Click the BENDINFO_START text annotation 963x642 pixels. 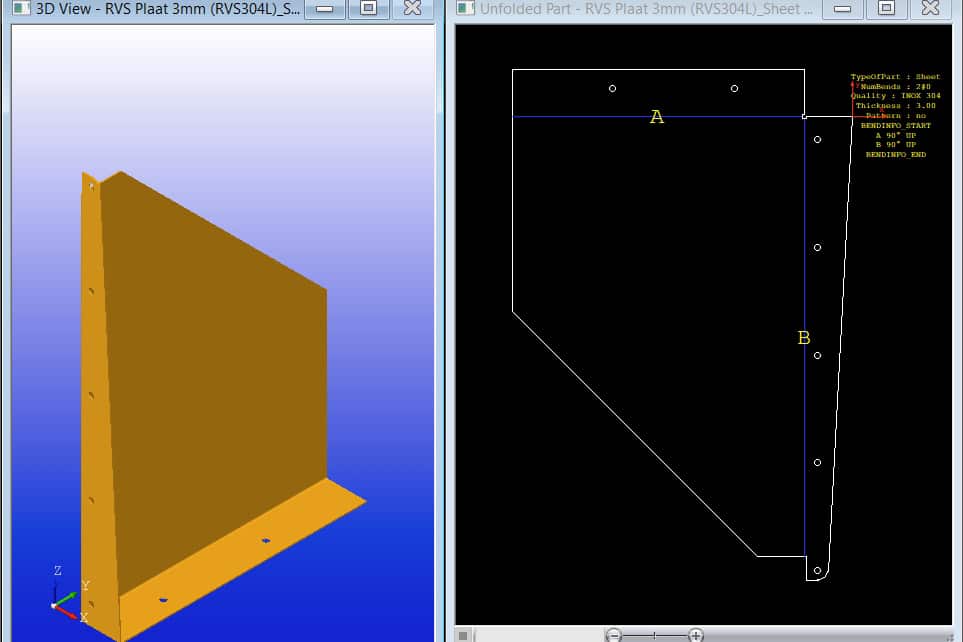[x=895, y=126]
